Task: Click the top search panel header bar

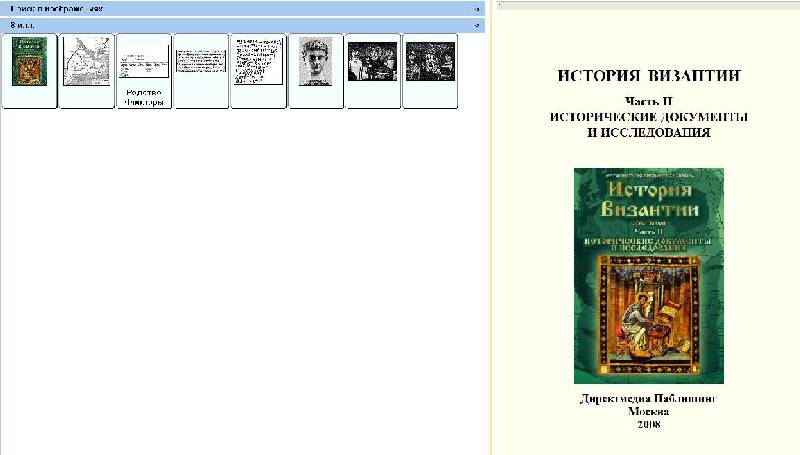Action: (242, 9)
